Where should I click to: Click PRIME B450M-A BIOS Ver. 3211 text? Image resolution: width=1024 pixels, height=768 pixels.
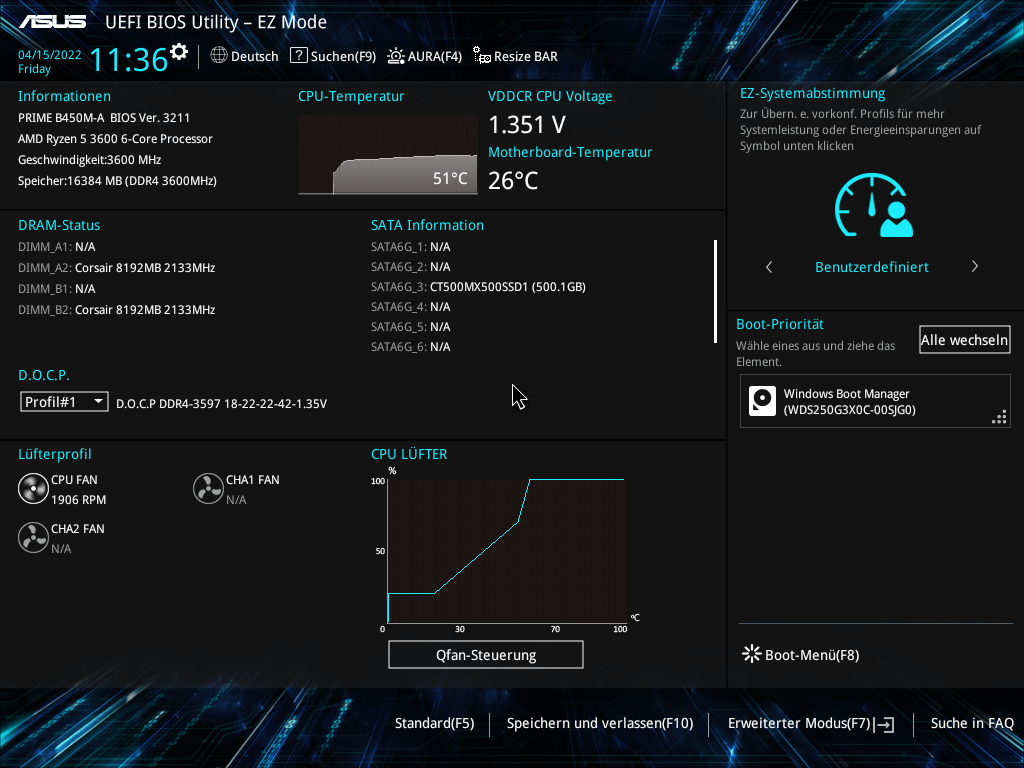point(104,118)
